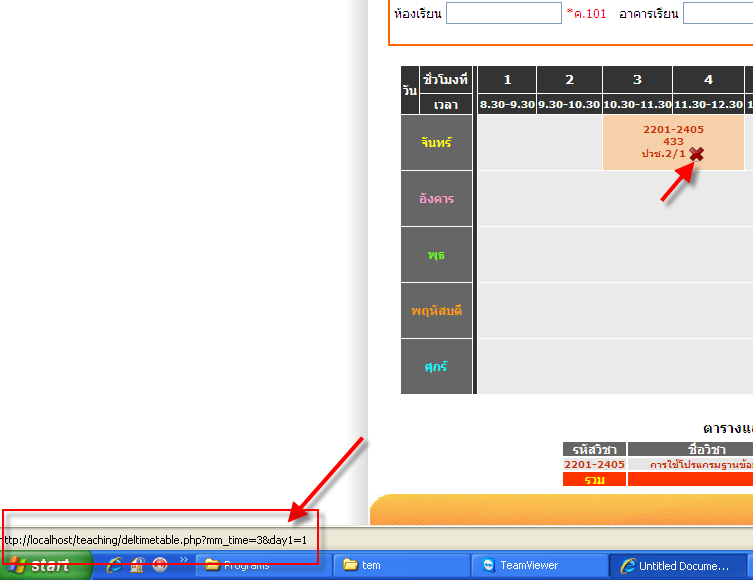This screenshot has width=753, height=580.
Task: Click the พฤหัสบดี (Thursday) row header
Action: point(437,311)
